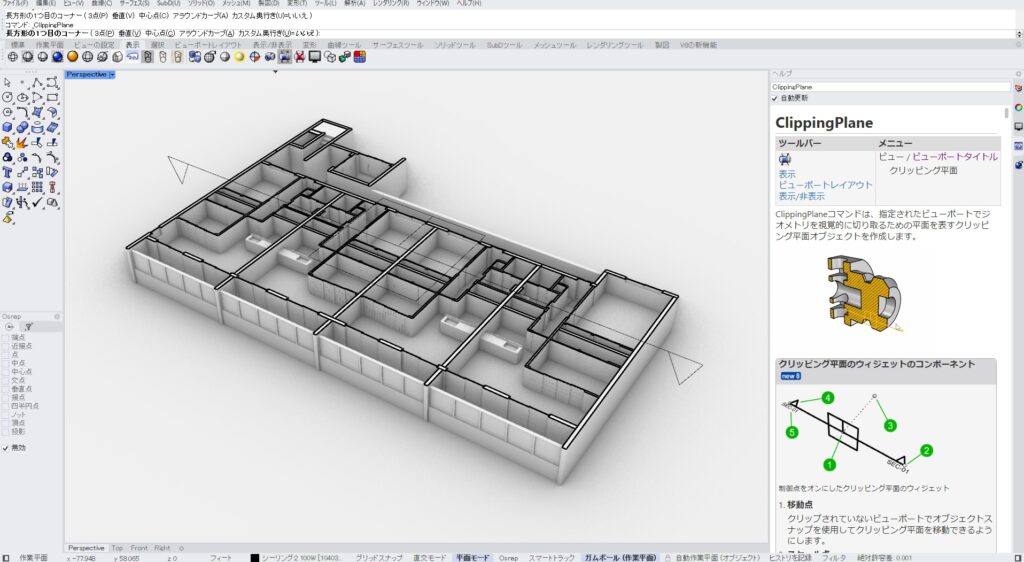
Task: Select the arrow pointer selection tool
Action: (8, 83)
